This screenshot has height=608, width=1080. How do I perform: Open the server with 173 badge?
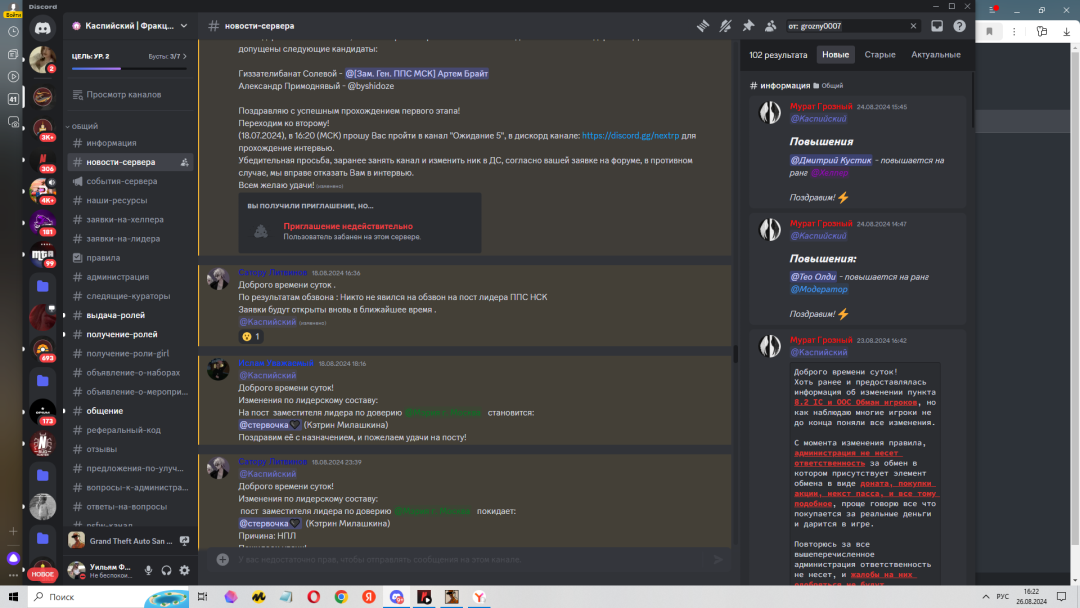coord(43,412)
